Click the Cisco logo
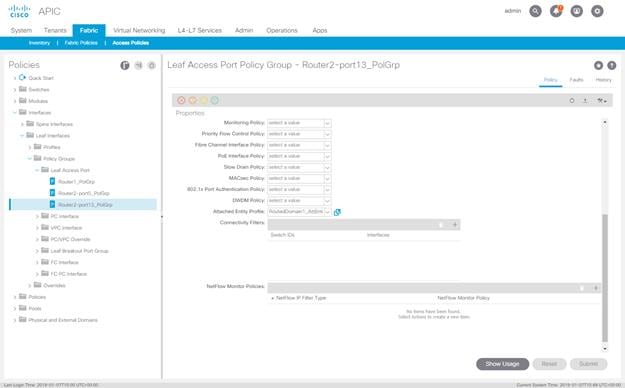625x388 pixels. click(x=19, y=11)
